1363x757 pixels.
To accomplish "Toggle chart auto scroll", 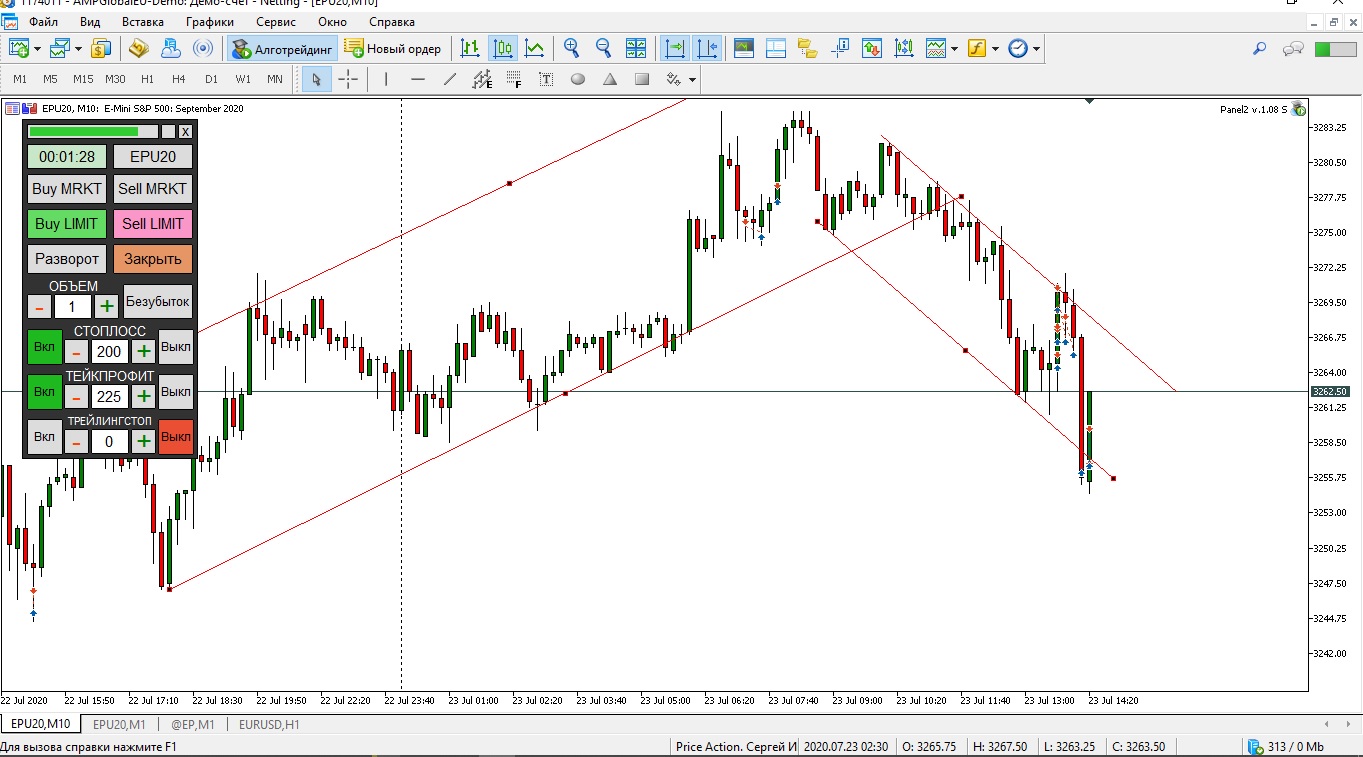I will click(x=676, y=47).
